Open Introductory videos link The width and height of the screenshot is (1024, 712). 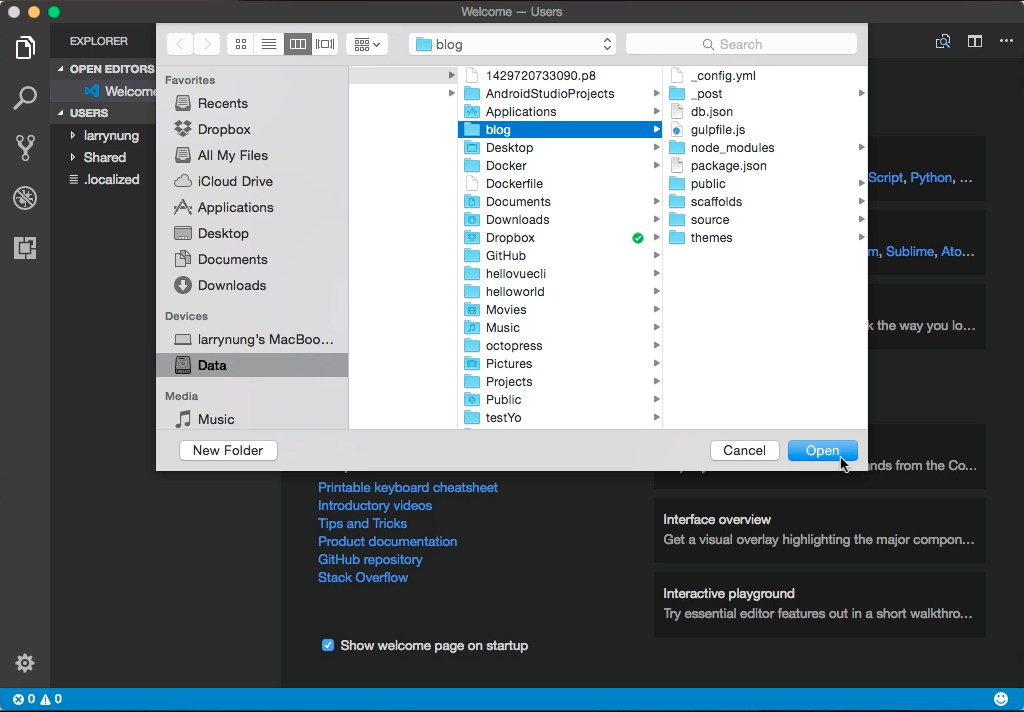pyautogui.click(x=375, y=506)
